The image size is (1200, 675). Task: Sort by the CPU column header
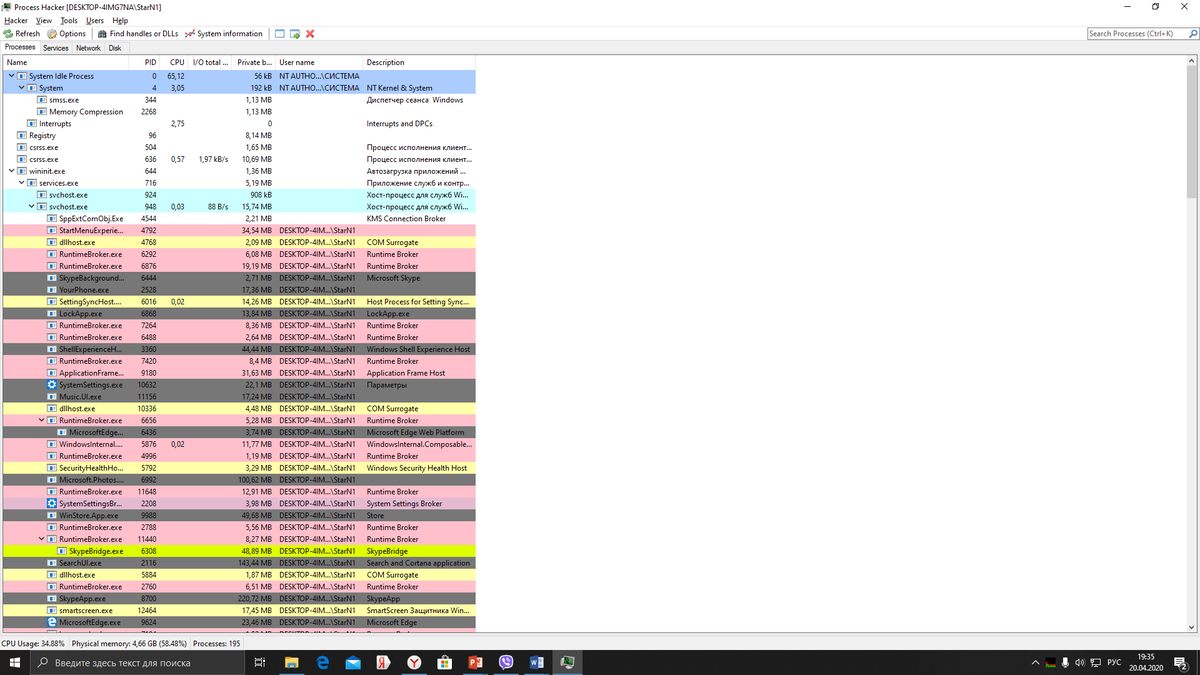[x=175, y=62]
